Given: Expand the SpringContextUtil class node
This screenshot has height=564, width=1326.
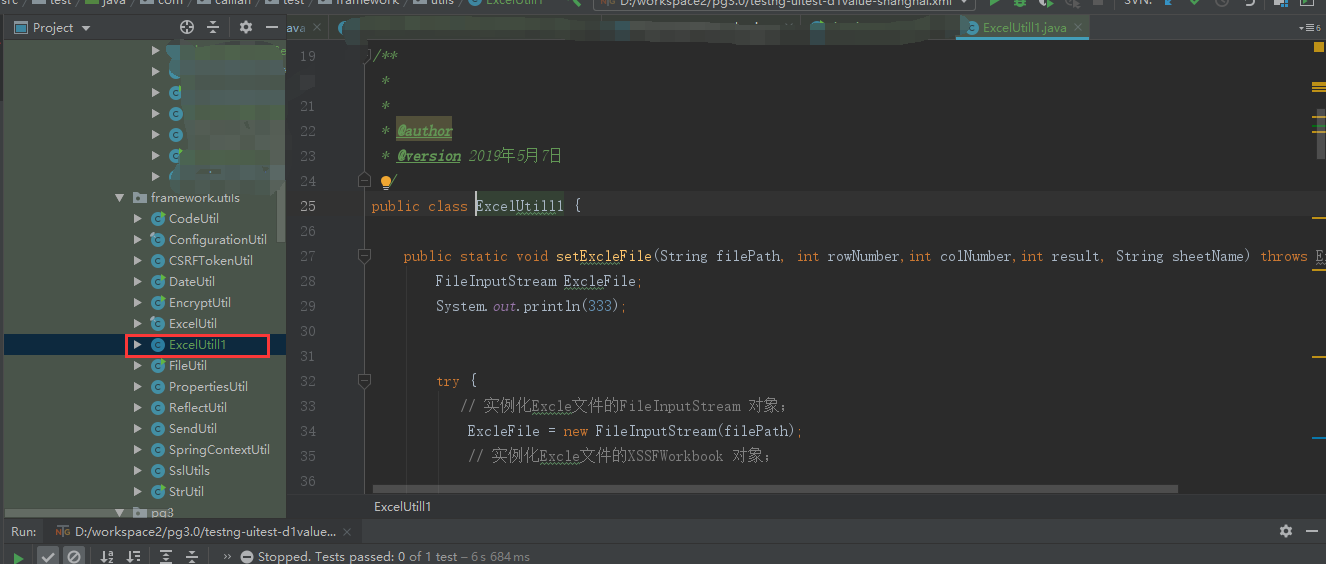Looking at the screenshot, I should 138,450.
